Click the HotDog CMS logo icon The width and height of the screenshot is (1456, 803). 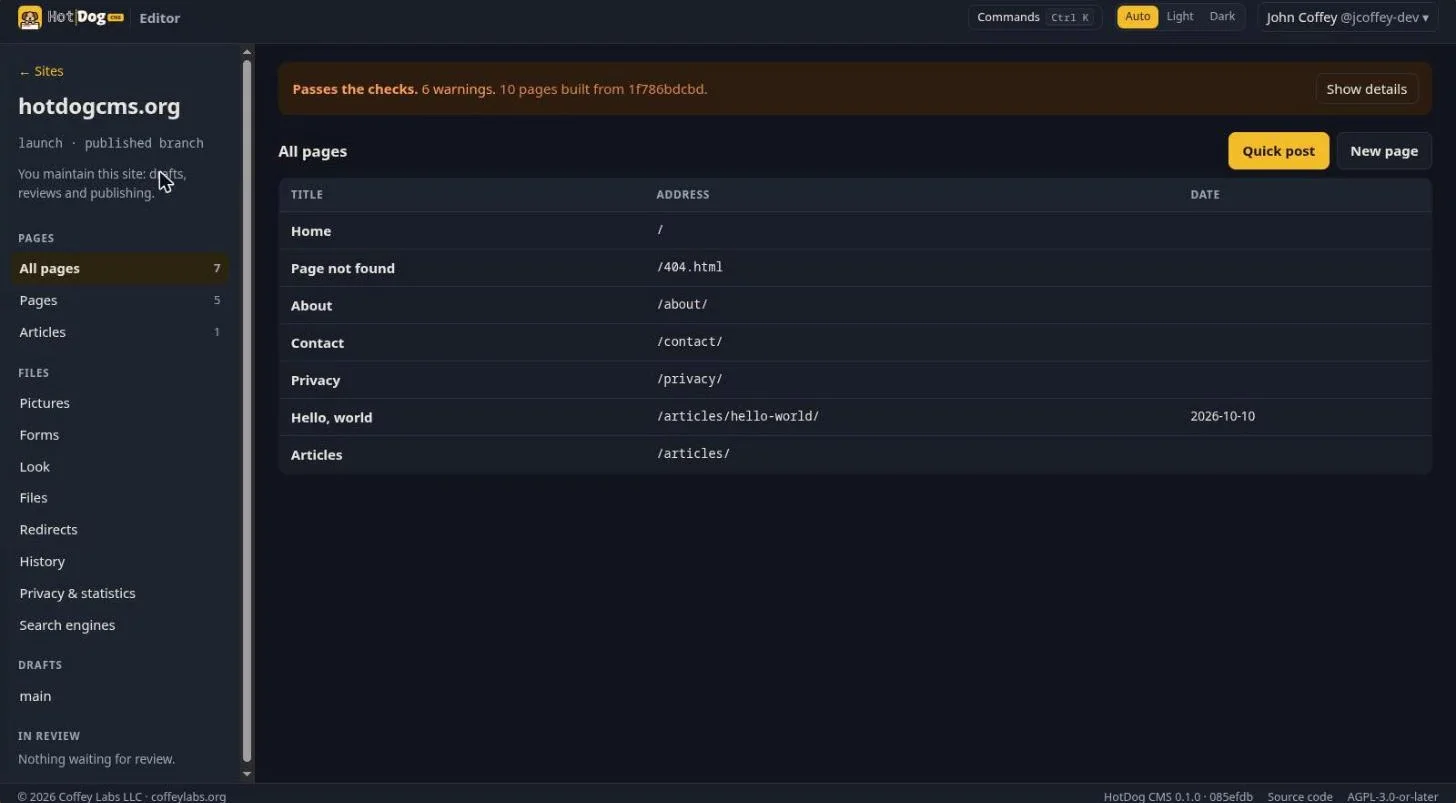pyautogui.click(x=30, y=17)
